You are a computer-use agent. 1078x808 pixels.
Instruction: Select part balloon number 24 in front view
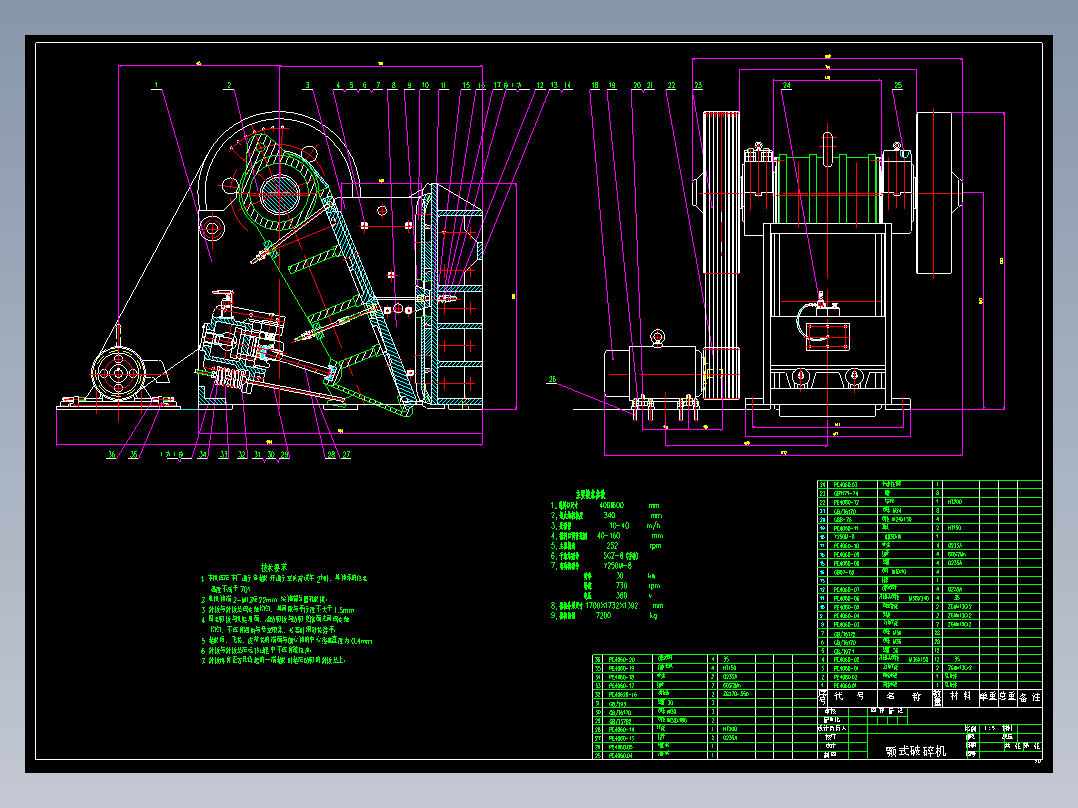786,85
